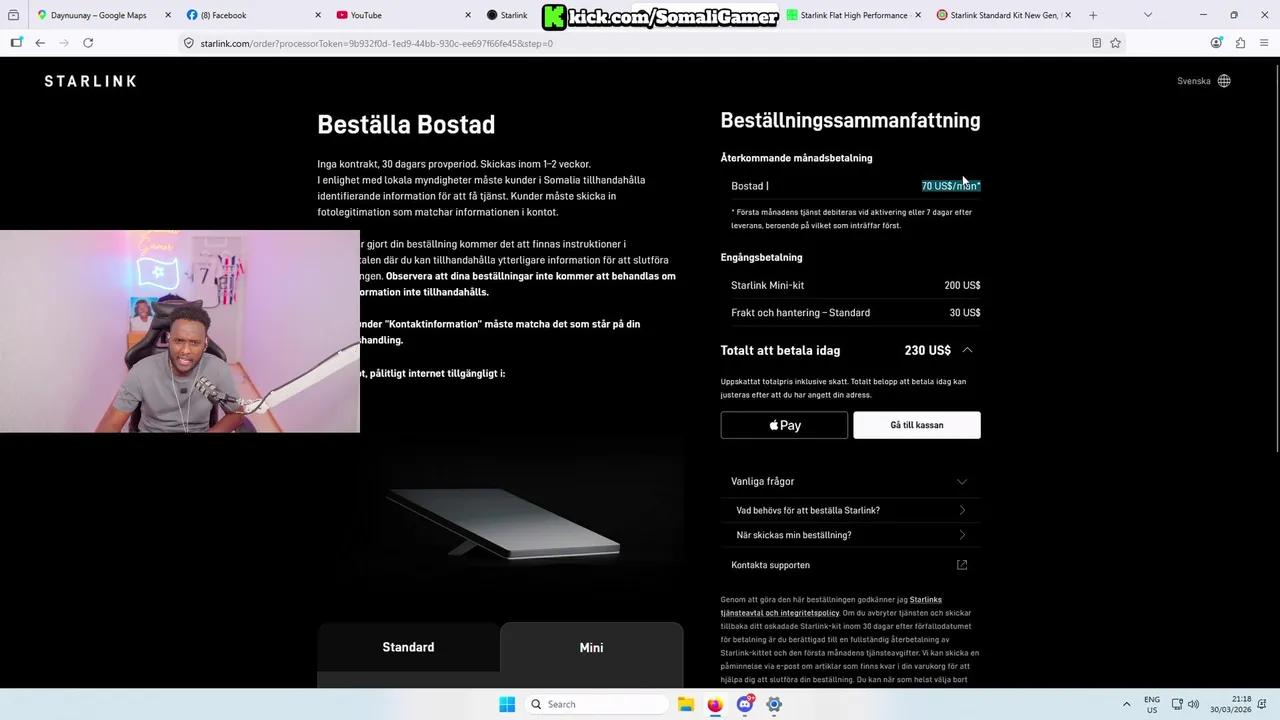Click the Gå till kassan button
The width and height of the screenshot is (1280, 720).
pyautogui.click(x=917, y=425)
